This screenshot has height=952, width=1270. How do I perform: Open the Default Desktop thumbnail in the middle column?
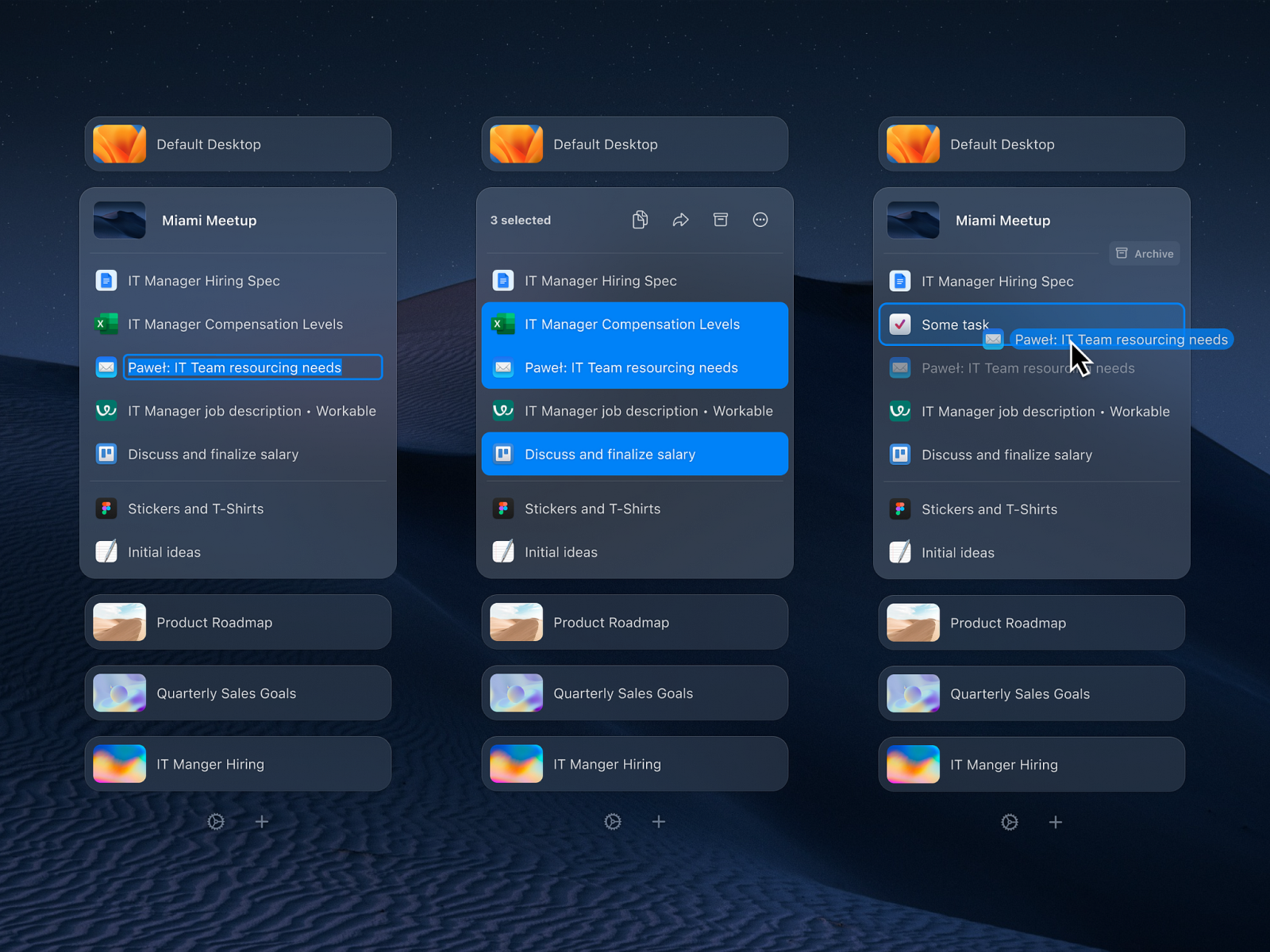click(517, 144)
